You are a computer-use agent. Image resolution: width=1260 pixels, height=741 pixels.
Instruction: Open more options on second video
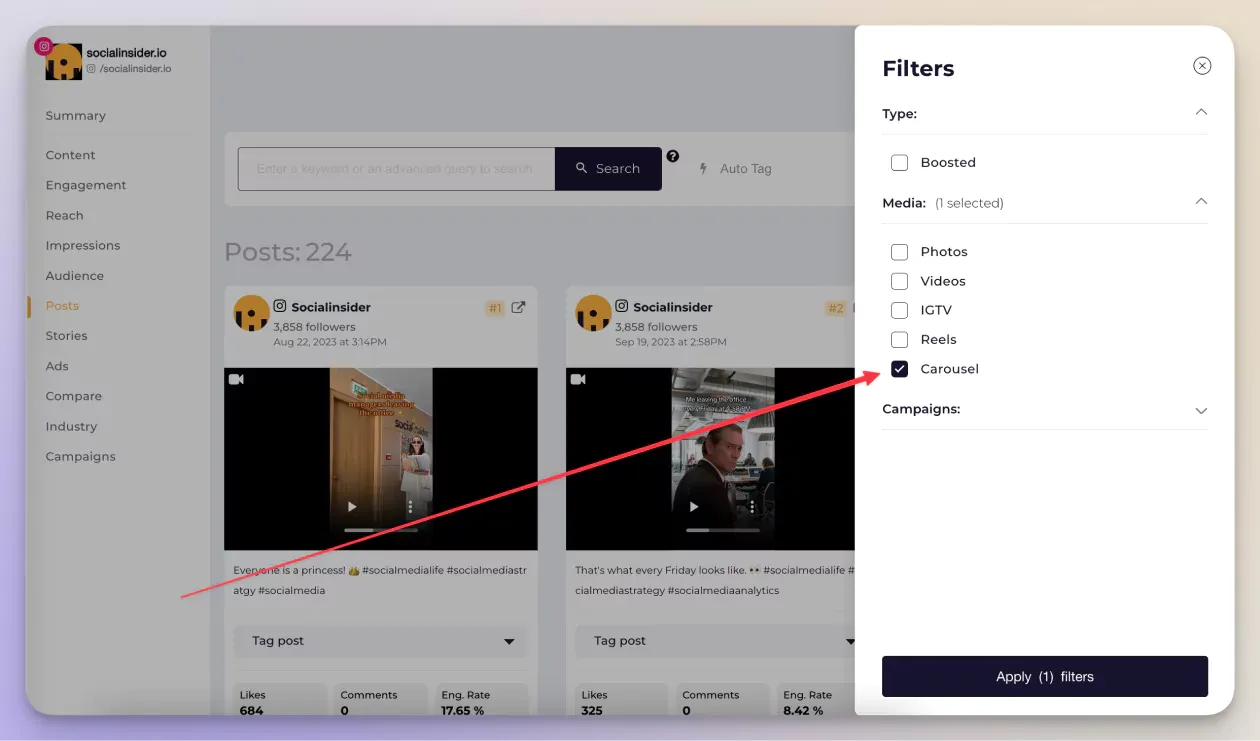tap(752, 507)
